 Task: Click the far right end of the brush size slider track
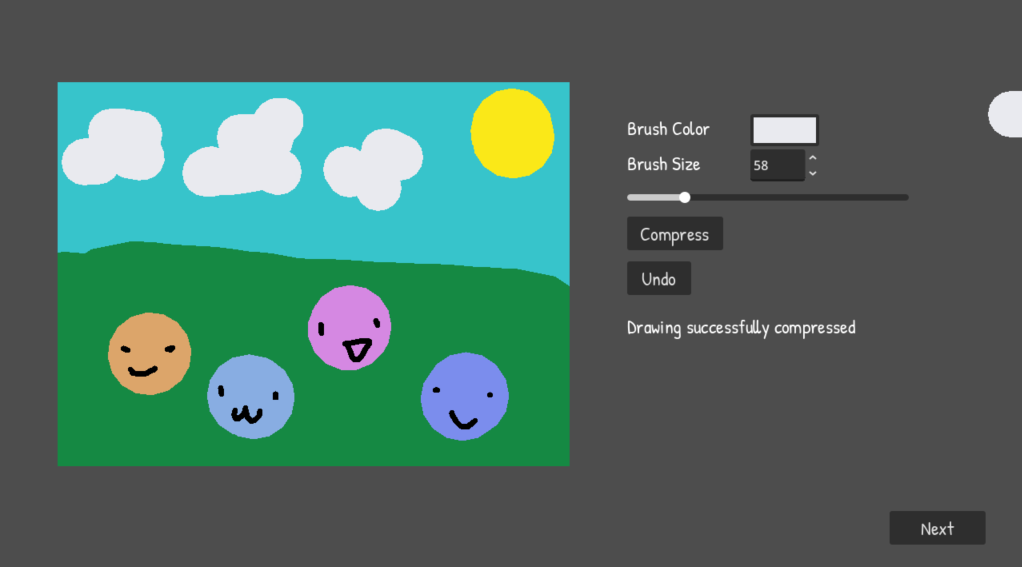coord(905,197)
